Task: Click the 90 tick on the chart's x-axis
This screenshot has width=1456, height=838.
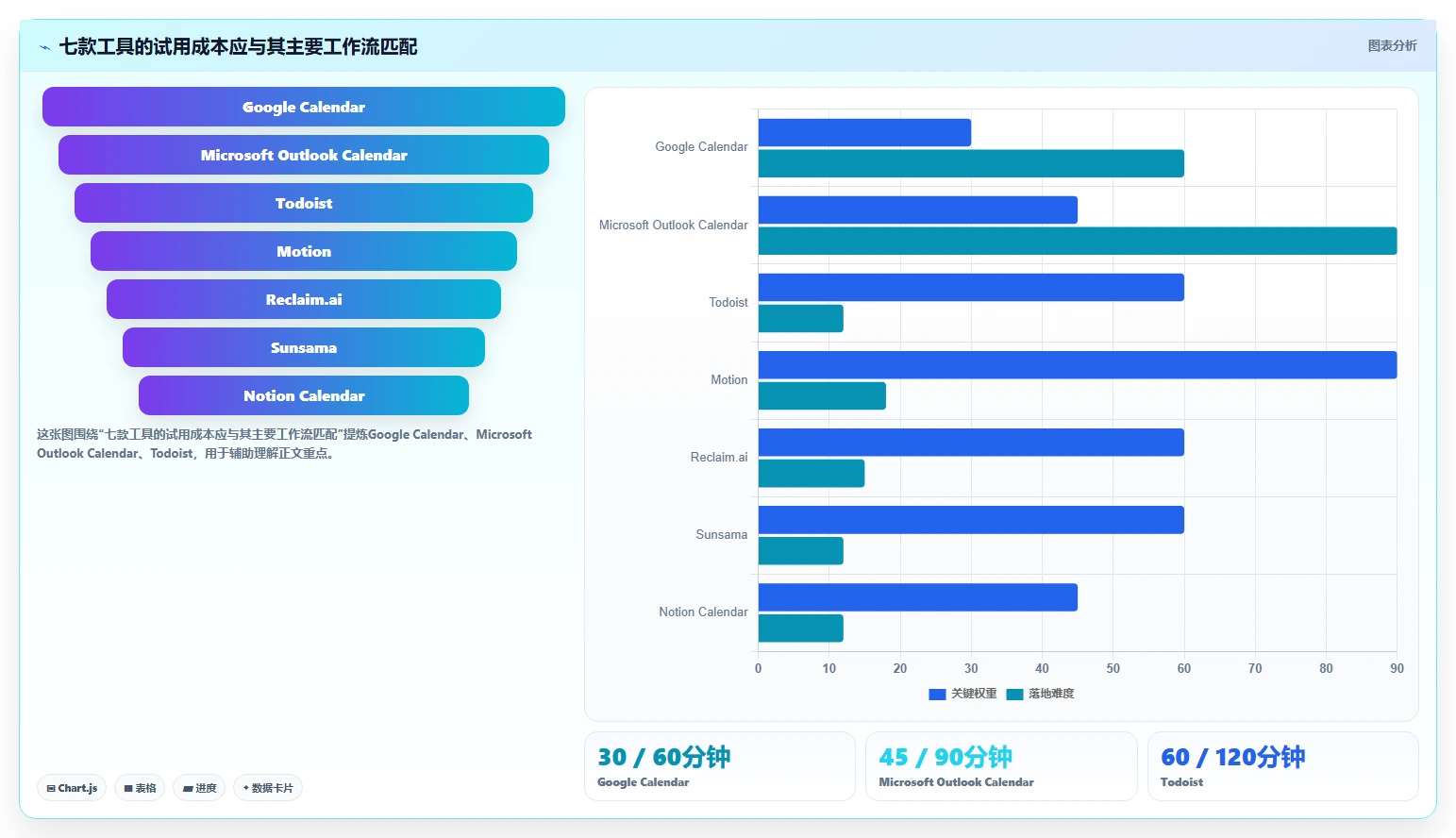Action: pos(1397,668)
